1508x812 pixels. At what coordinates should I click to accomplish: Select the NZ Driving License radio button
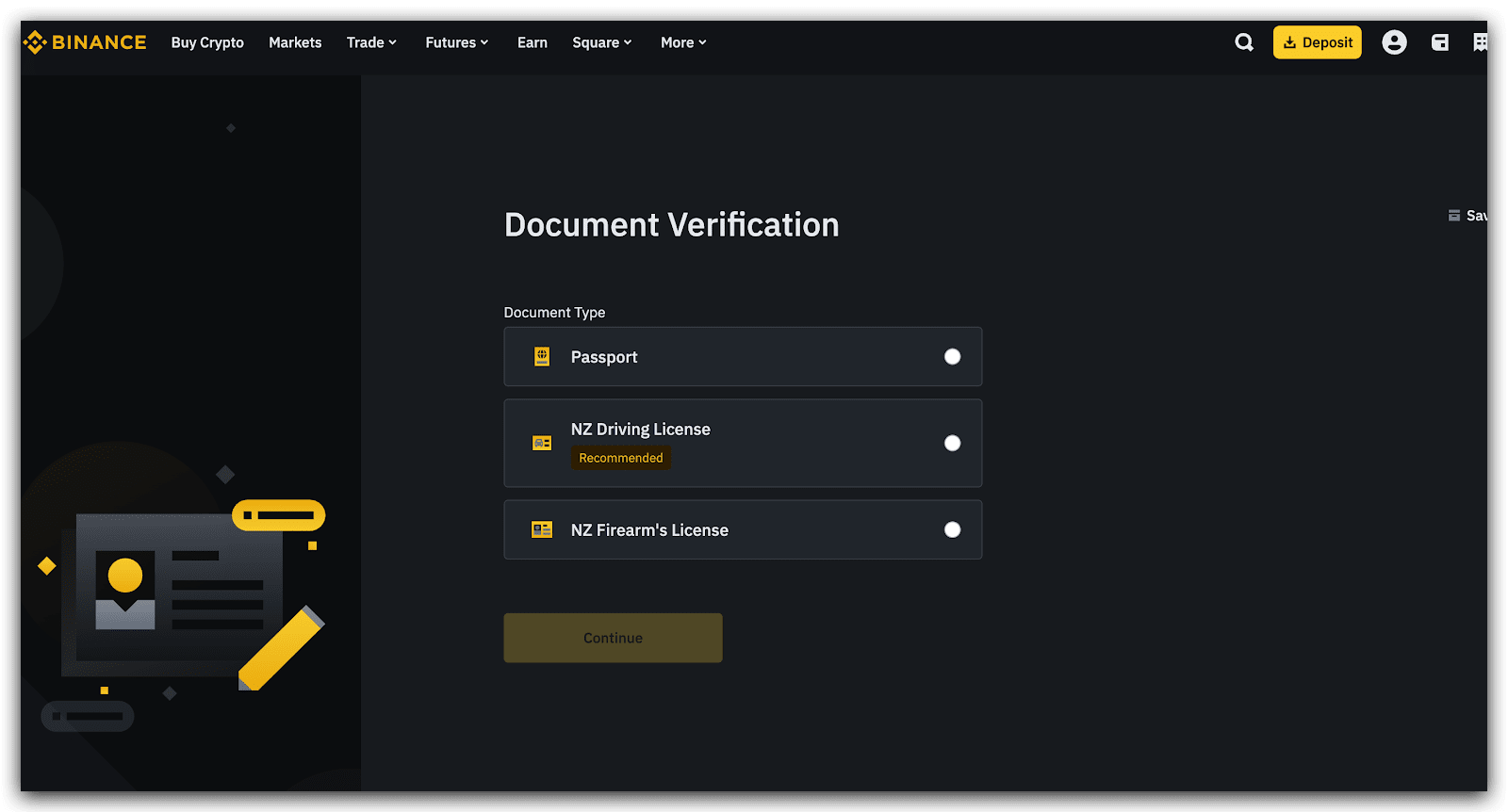[x=952, y=443]
